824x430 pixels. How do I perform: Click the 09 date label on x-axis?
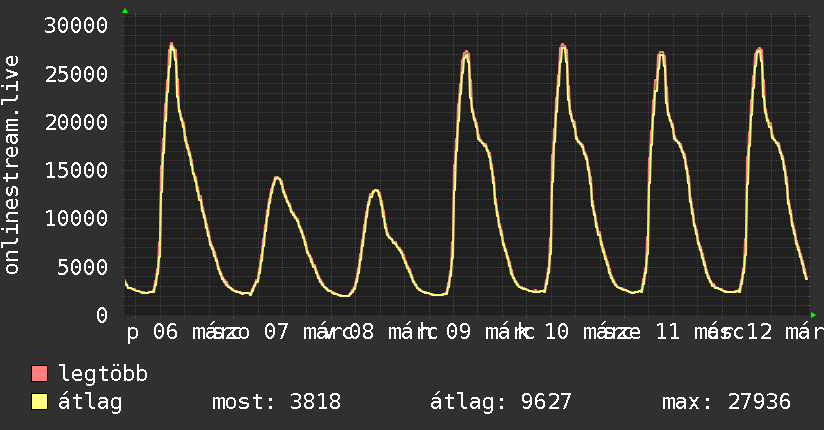click(x=458, y=332)
